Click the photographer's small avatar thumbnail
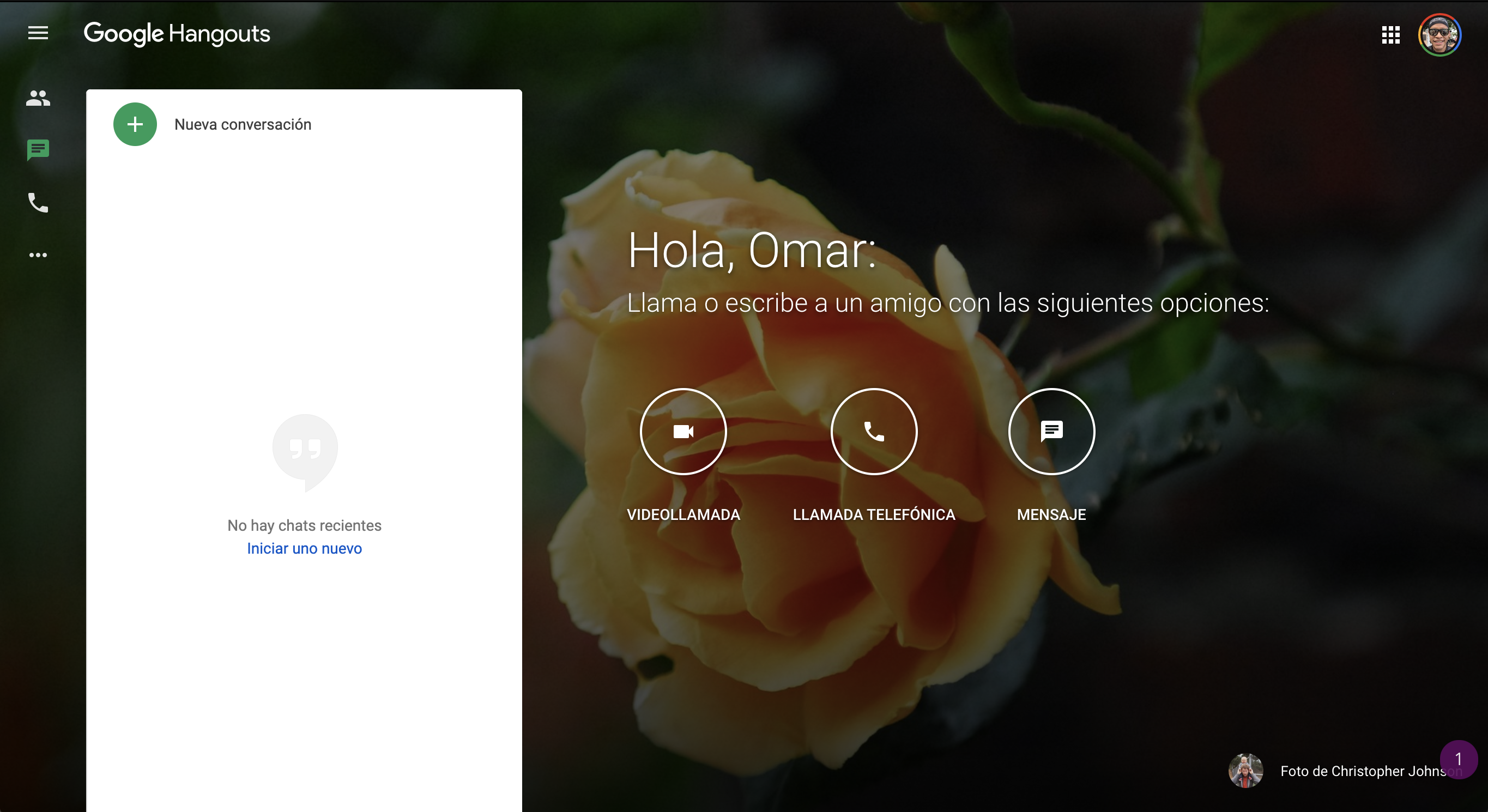 1245,771
